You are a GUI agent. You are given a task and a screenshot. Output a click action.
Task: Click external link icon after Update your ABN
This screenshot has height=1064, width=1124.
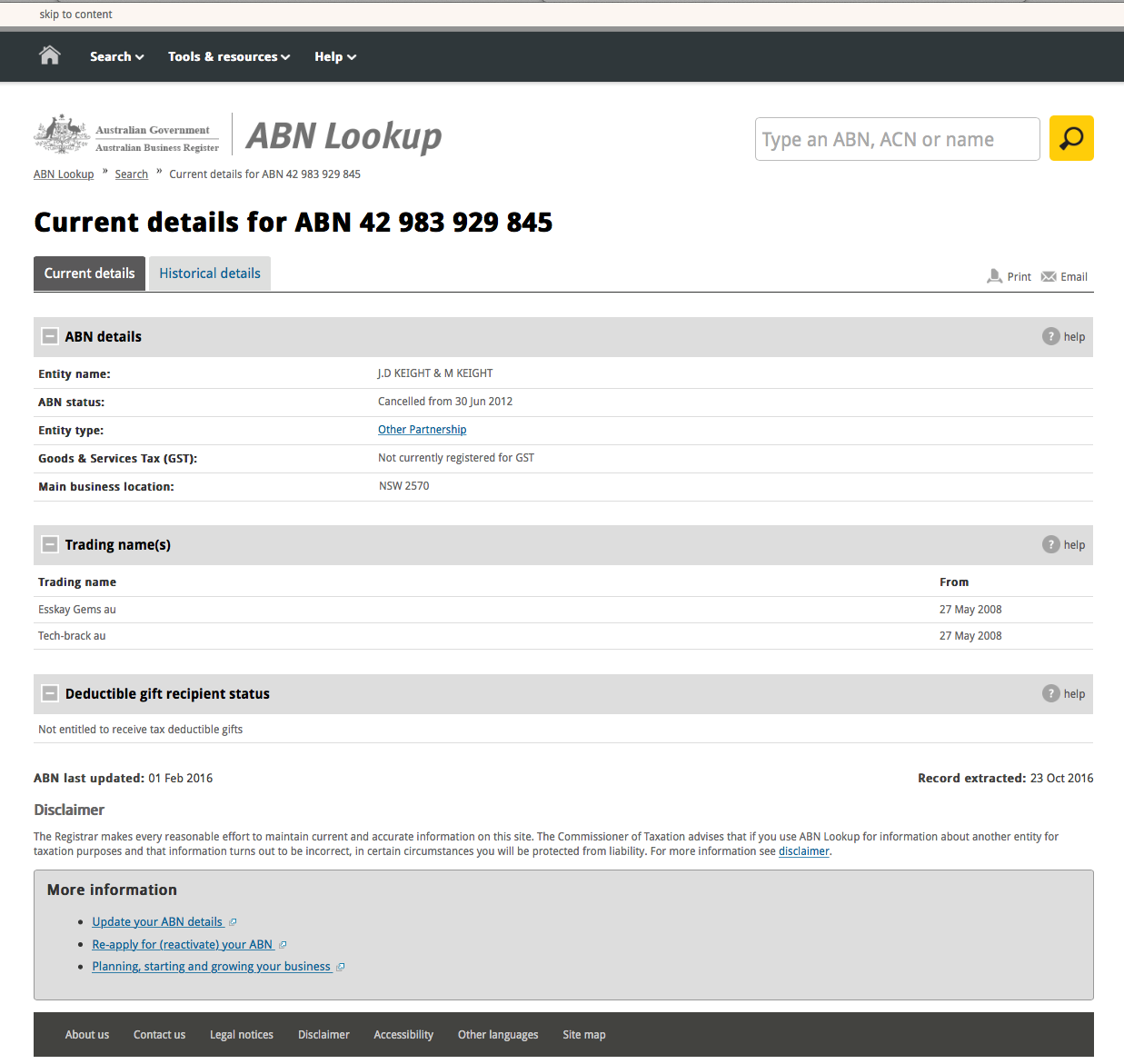(233, 922)
